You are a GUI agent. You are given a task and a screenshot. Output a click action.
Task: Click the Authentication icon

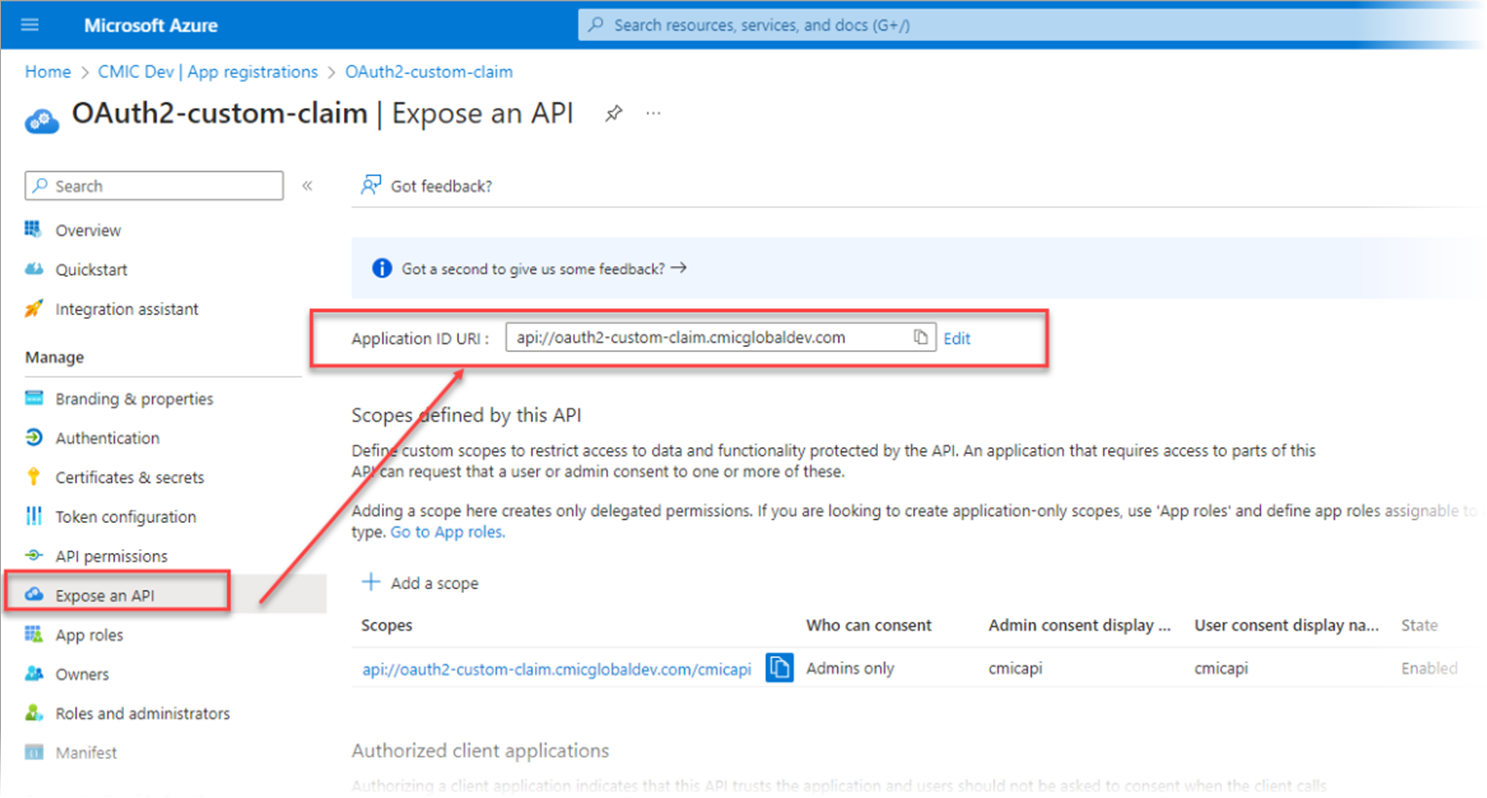(x=35, y=438)
